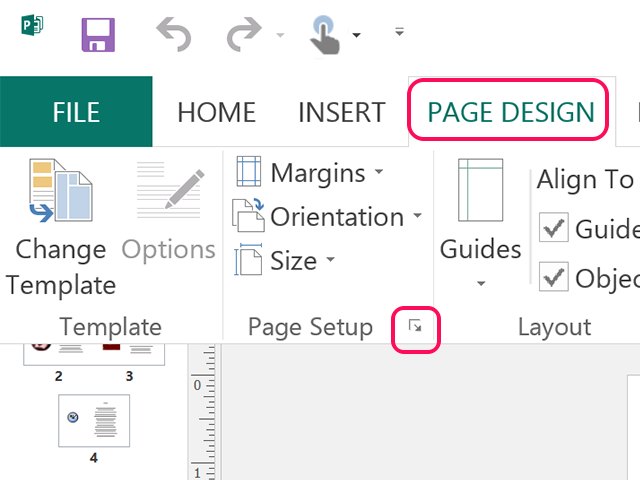Select the PAGE DESIGN tab
This screenshot has height=480, width=640.
click(x=510, y=112)
